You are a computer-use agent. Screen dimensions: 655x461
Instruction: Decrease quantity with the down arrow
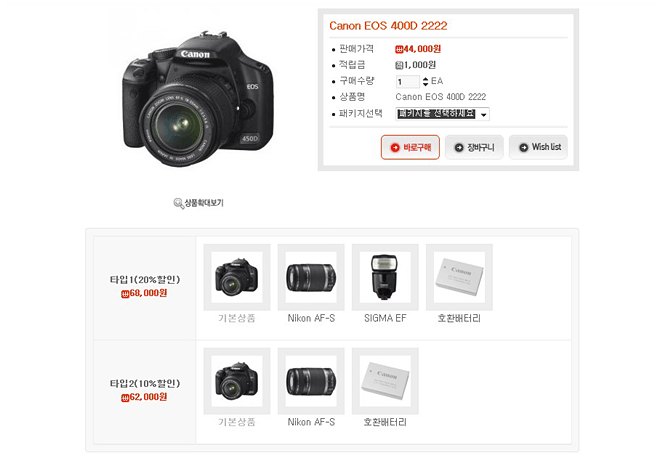[x=425, y=84]
